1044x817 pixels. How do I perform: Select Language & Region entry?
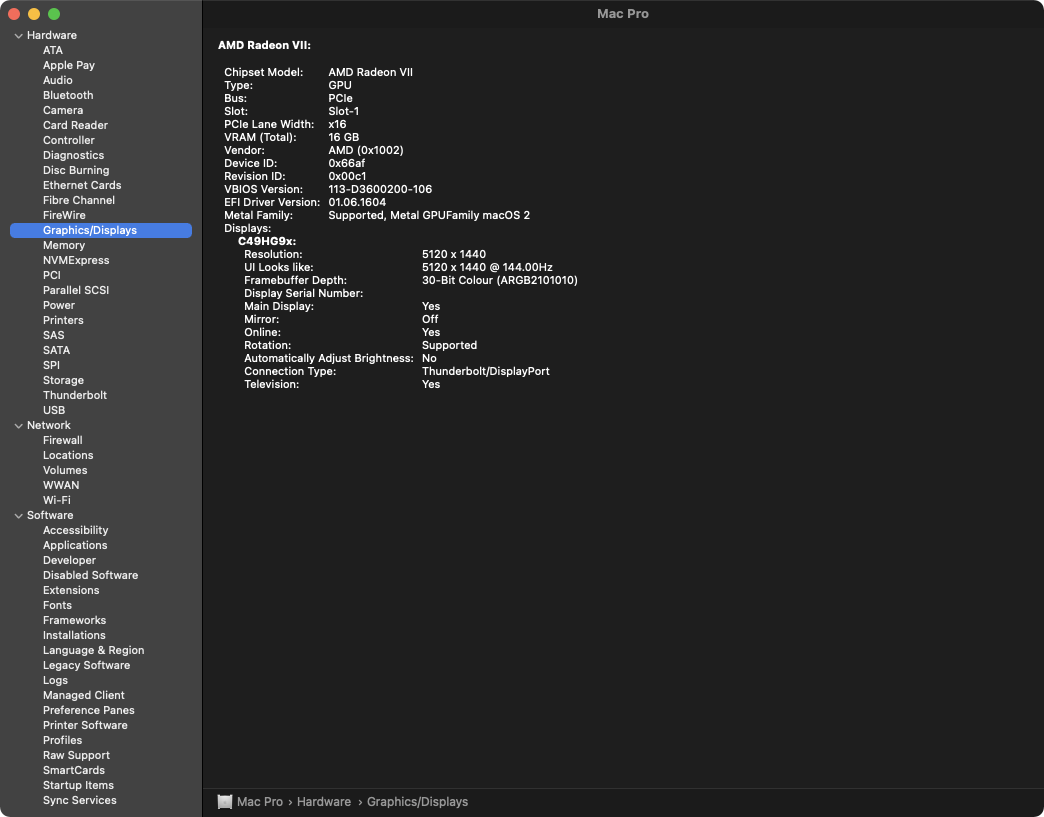coord(93,650)
